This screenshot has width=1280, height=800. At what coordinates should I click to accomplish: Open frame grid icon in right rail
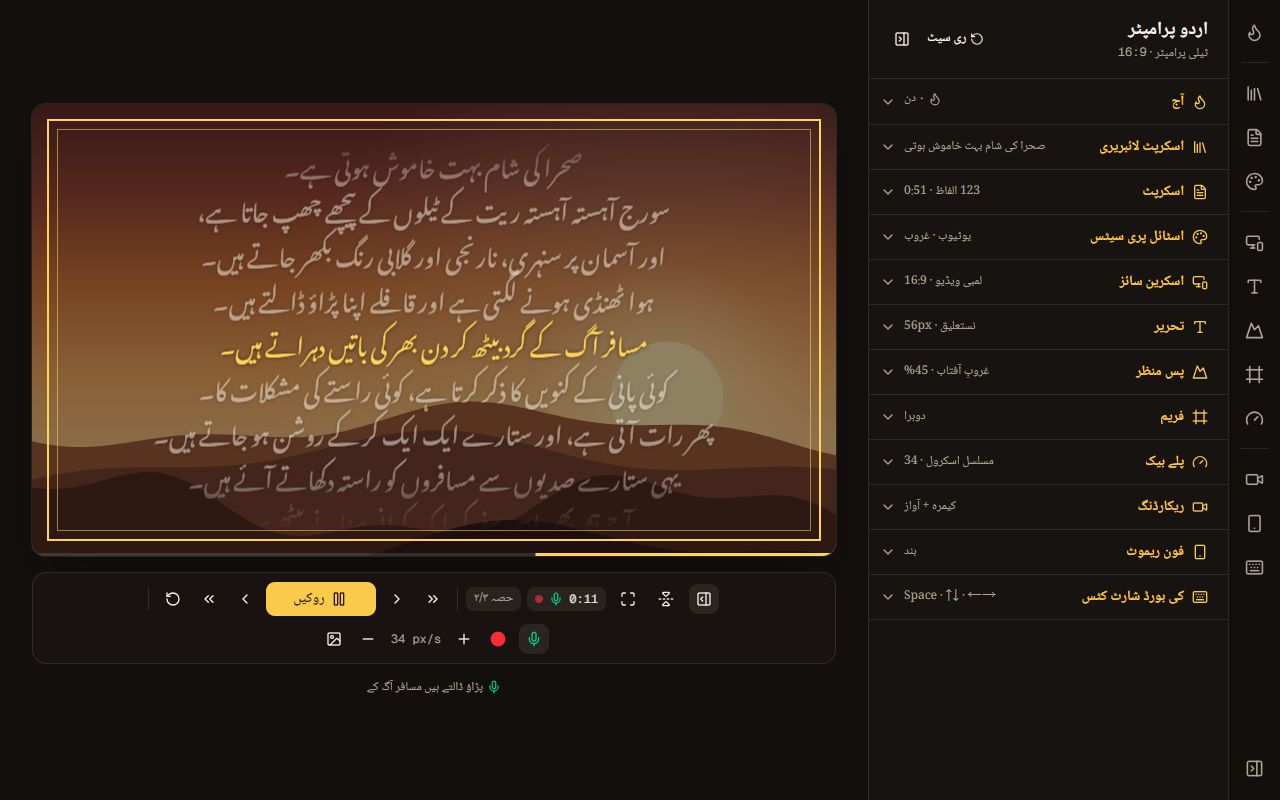(1254, 374)
